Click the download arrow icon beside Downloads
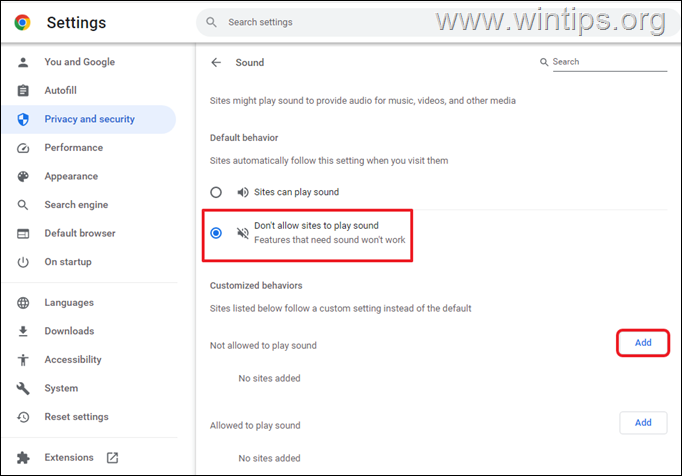The height and width of the screenshot is (476, 682). click(x=23, y=331)
